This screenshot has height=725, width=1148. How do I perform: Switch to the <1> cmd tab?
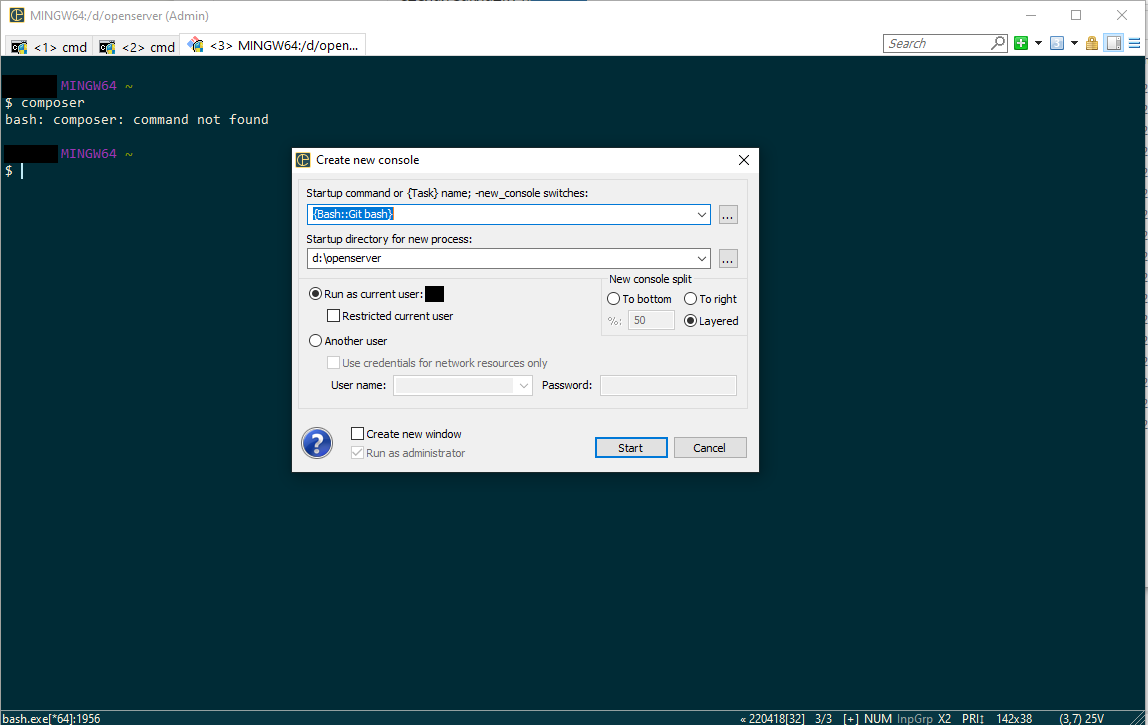49,47
